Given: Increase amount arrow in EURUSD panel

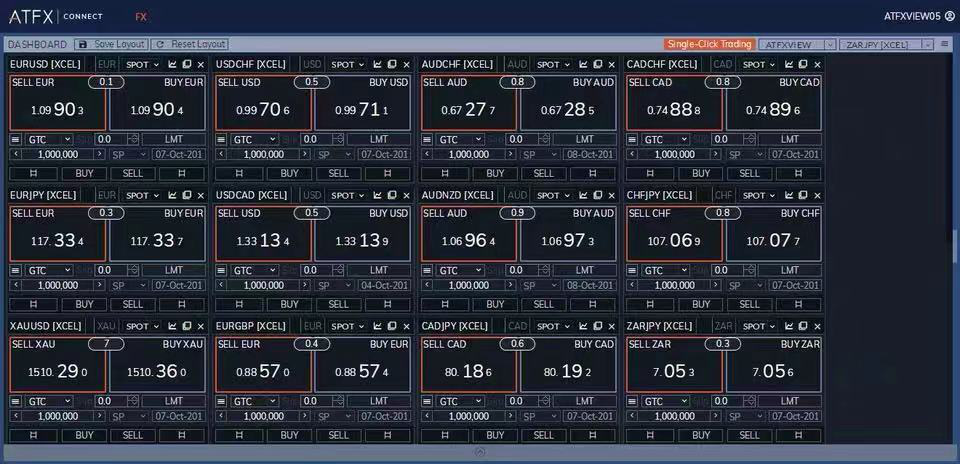Looking at the screenshot, I should point(100,155).
